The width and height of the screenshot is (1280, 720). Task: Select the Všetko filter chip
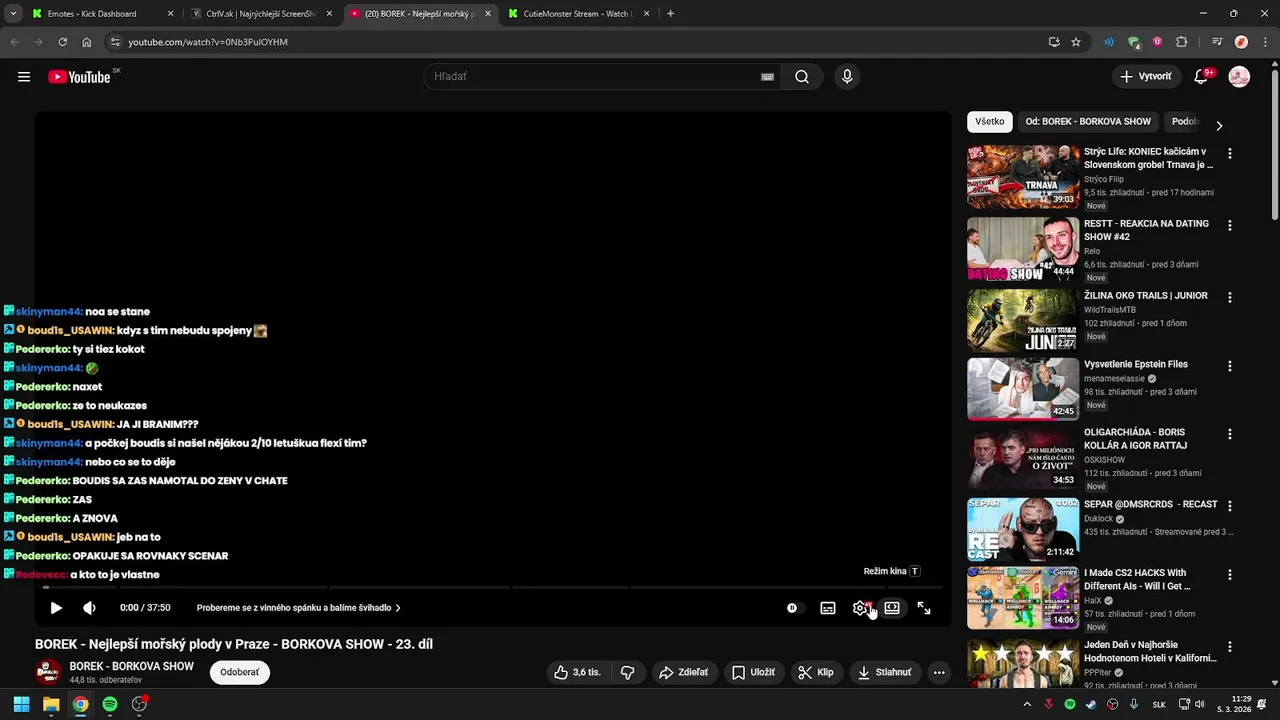click(990, 122)
